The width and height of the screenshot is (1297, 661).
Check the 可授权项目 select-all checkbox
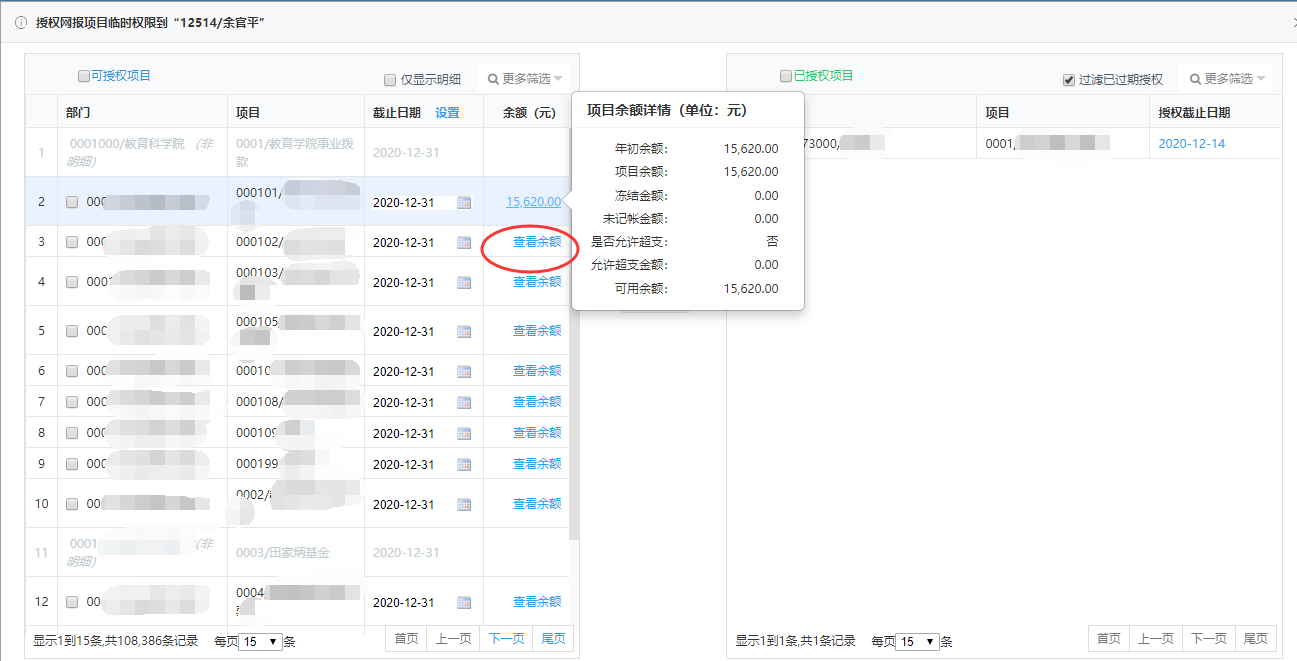coord(84,76)
